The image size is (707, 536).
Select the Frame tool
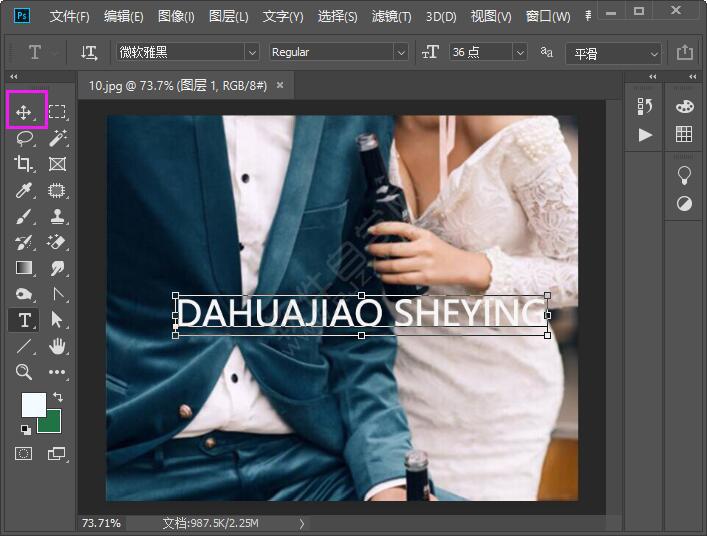coord(57,164)
